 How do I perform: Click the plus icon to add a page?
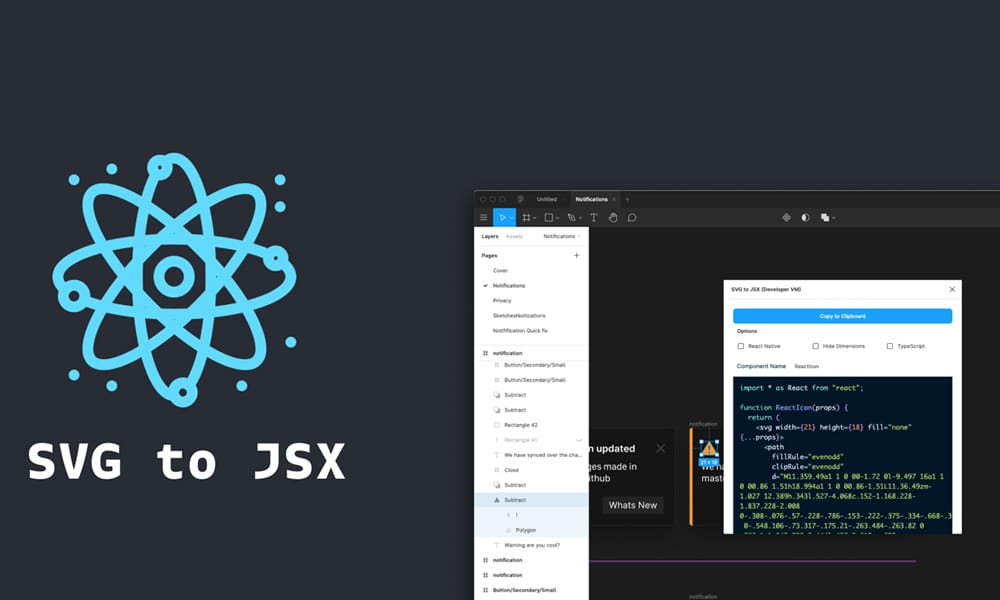[x=577, y=255]
